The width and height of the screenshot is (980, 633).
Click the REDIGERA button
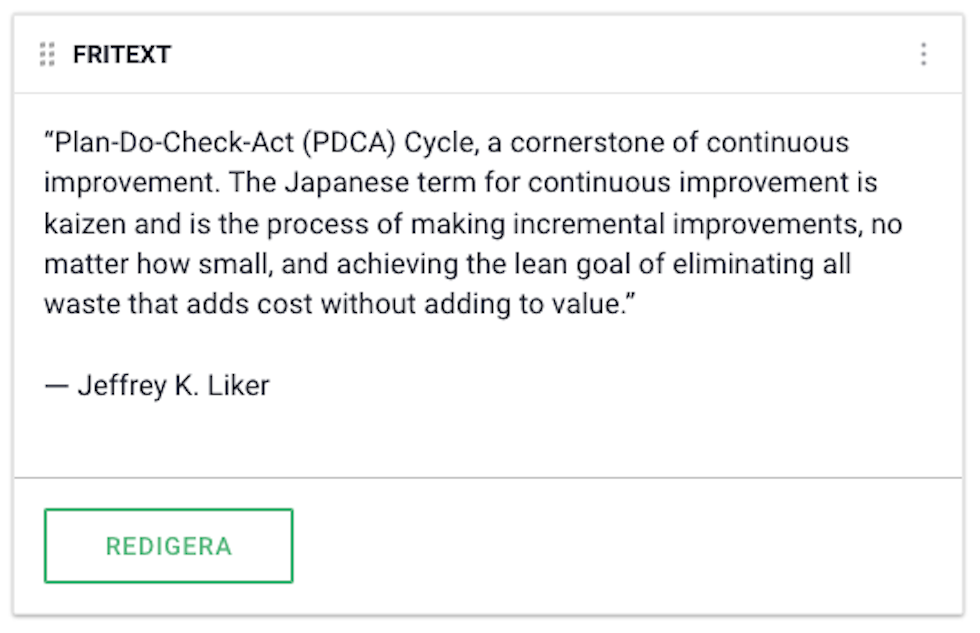coord(169,546)
